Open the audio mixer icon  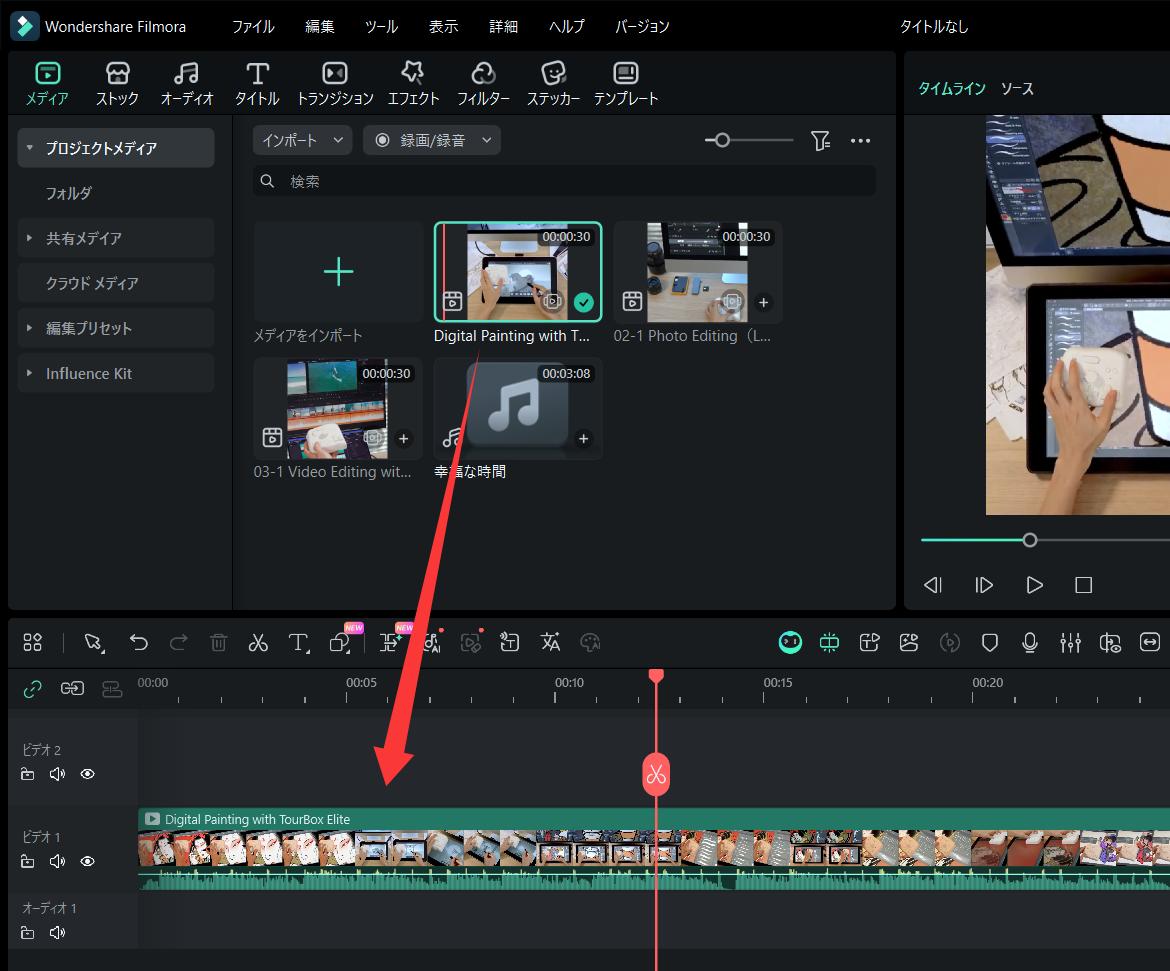1070,643
